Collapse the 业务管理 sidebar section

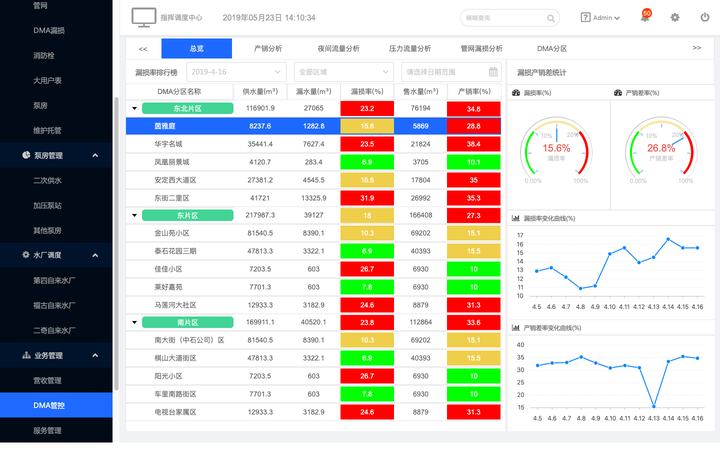95,355
